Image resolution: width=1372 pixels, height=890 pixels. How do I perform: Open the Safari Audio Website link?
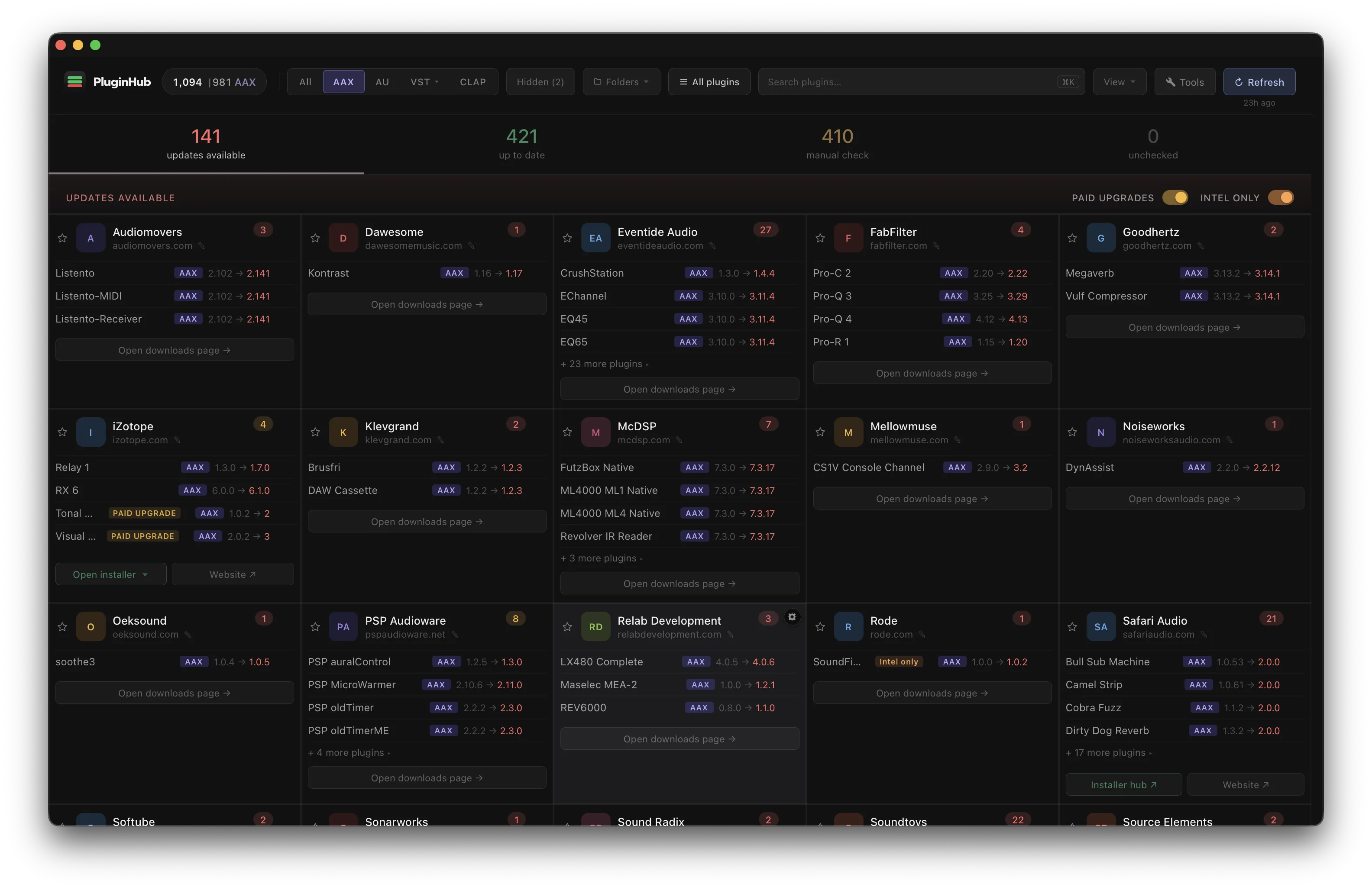tap(1246, 784)
